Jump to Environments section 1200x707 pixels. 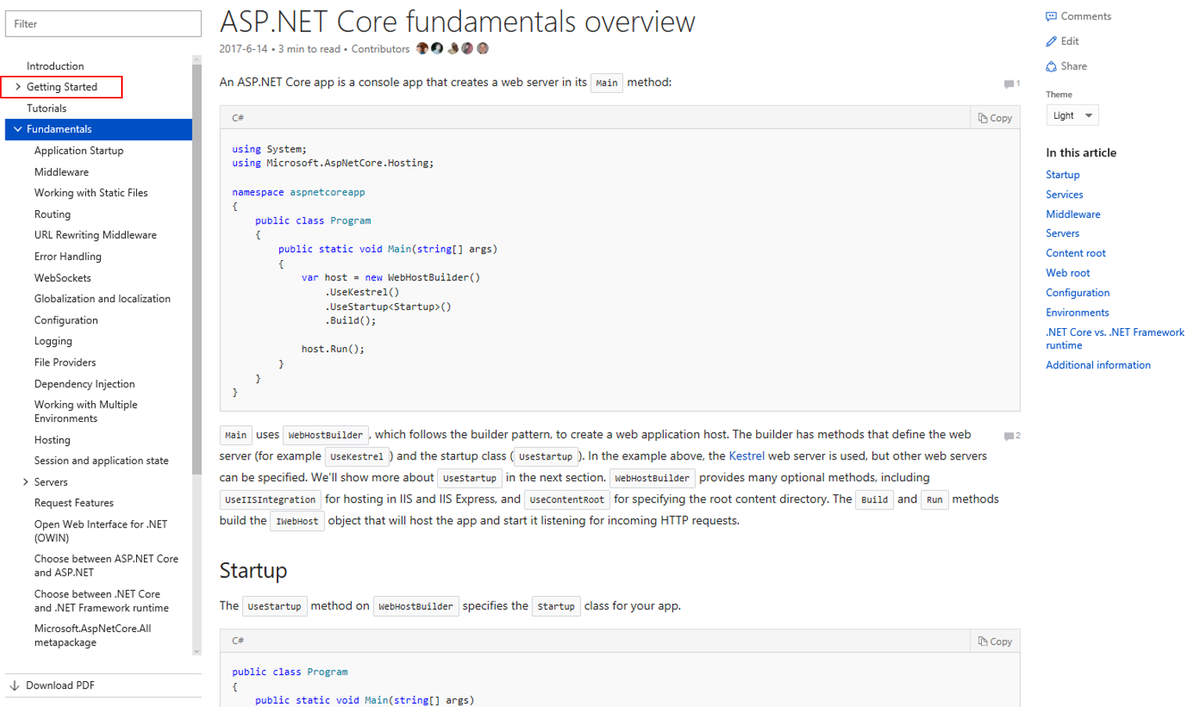1077,313
